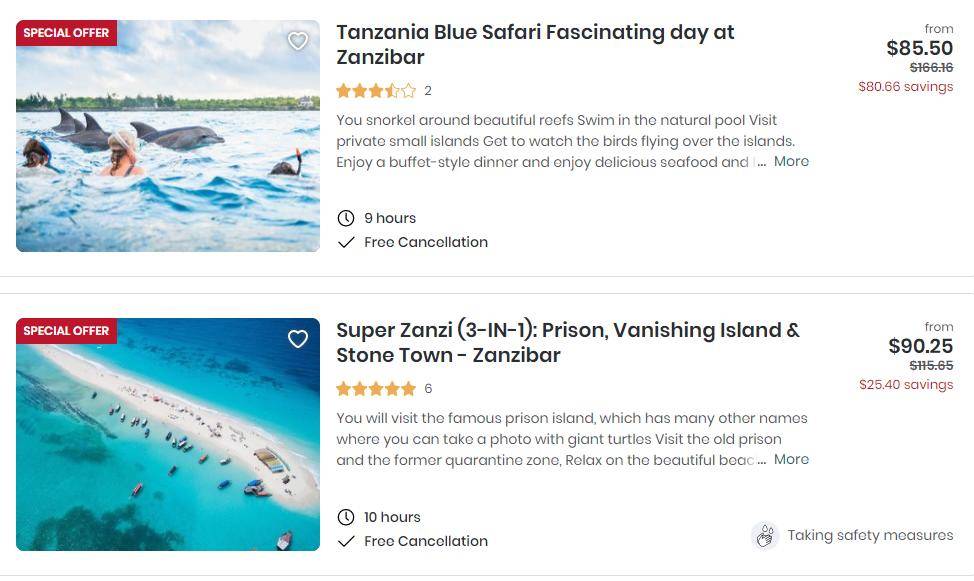Click Free Cancellation checkmark on Blue Safari
The image size is (974, 581).
pos(346,242)
